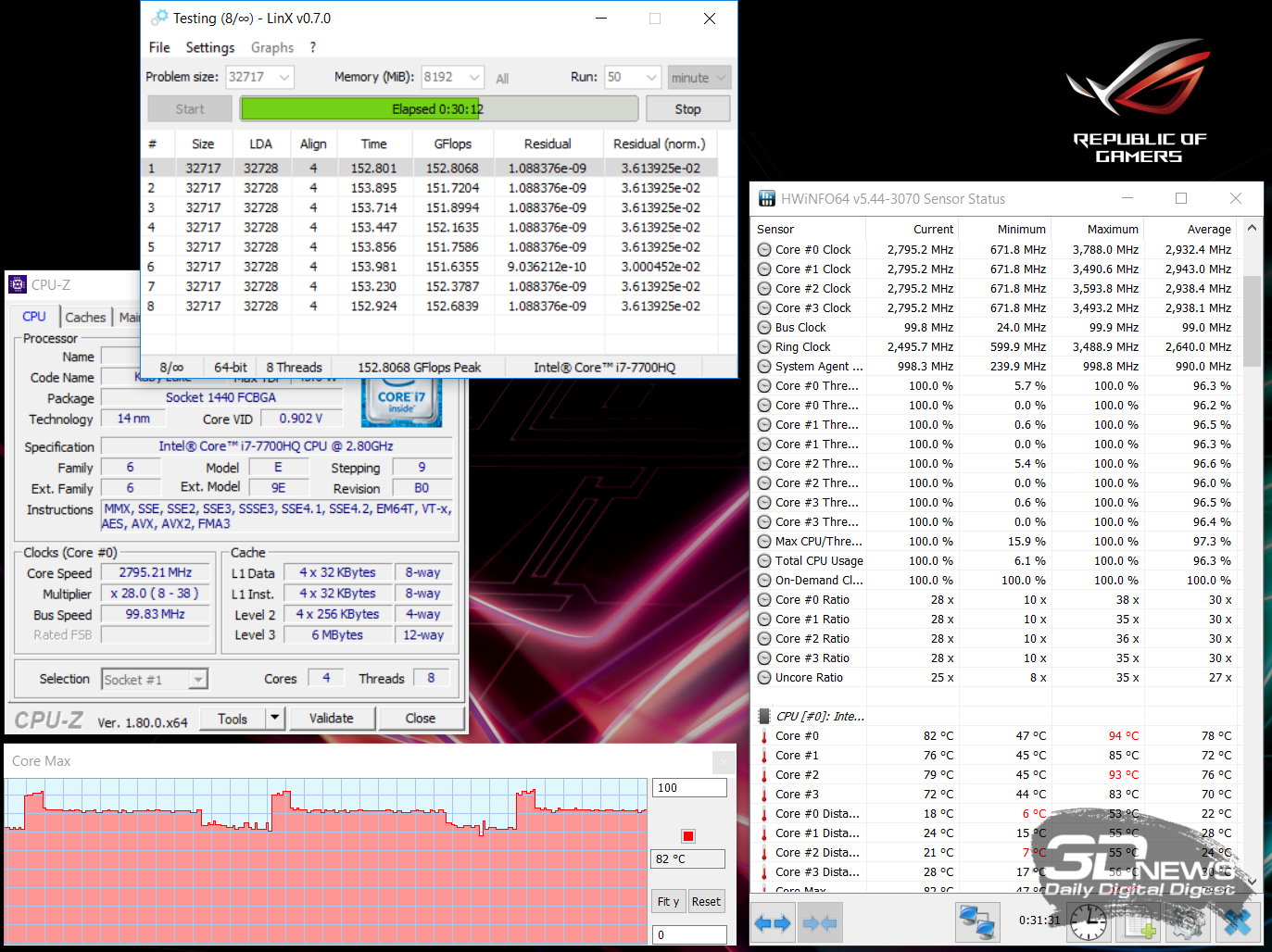
Task: Open the Memory (MiB) dropdown in LinX
Action: coord(474,77)
